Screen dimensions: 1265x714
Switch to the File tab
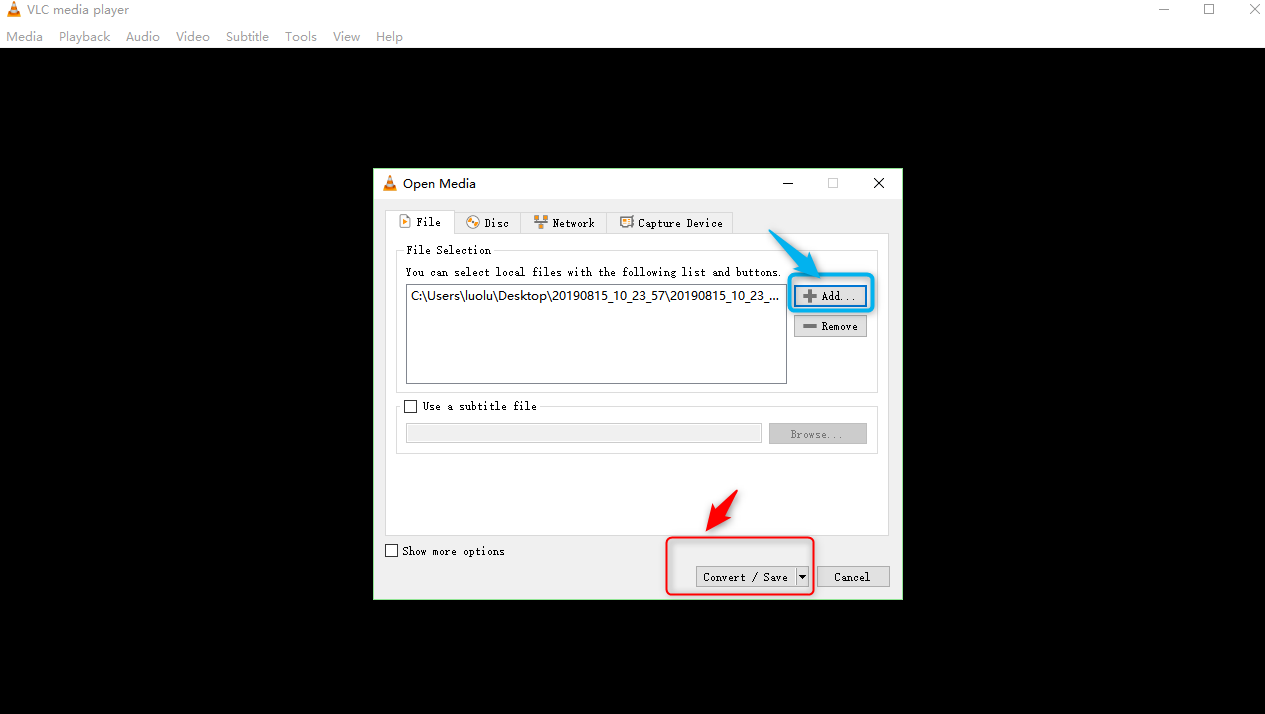click(x=420, y=222)
